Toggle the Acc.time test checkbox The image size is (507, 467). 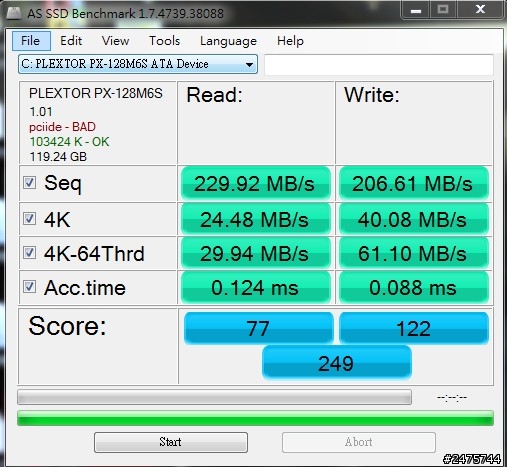(x=29, y=286)
